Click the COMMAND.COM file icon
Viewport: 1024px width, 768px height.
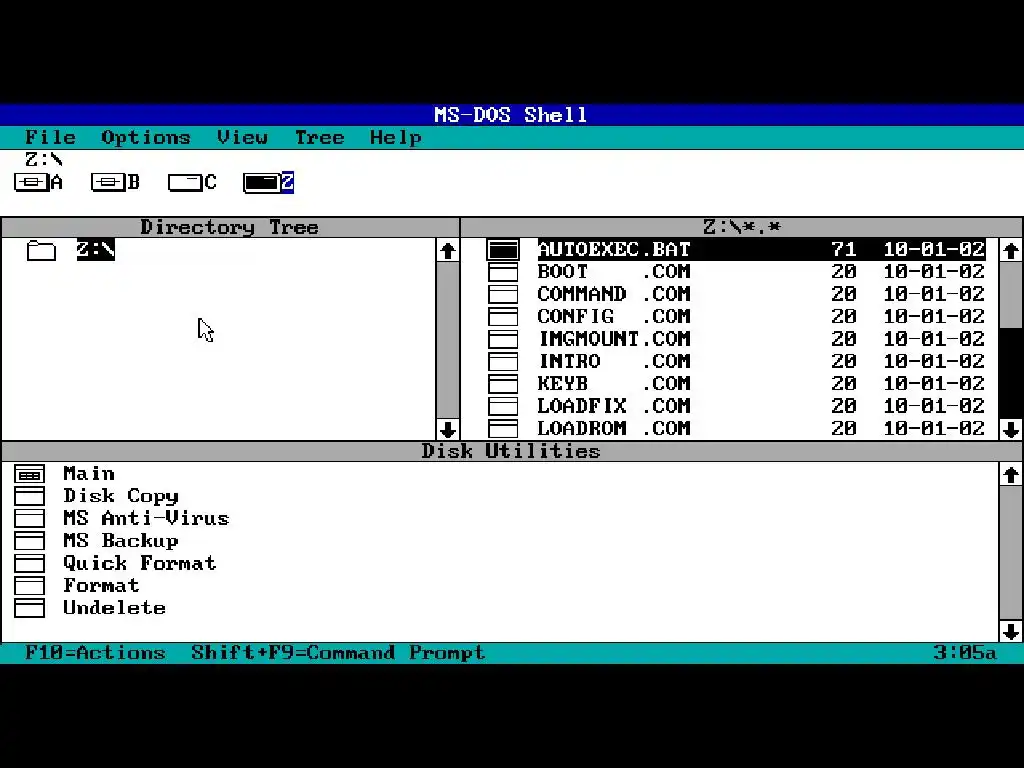(x=503, y=295)
